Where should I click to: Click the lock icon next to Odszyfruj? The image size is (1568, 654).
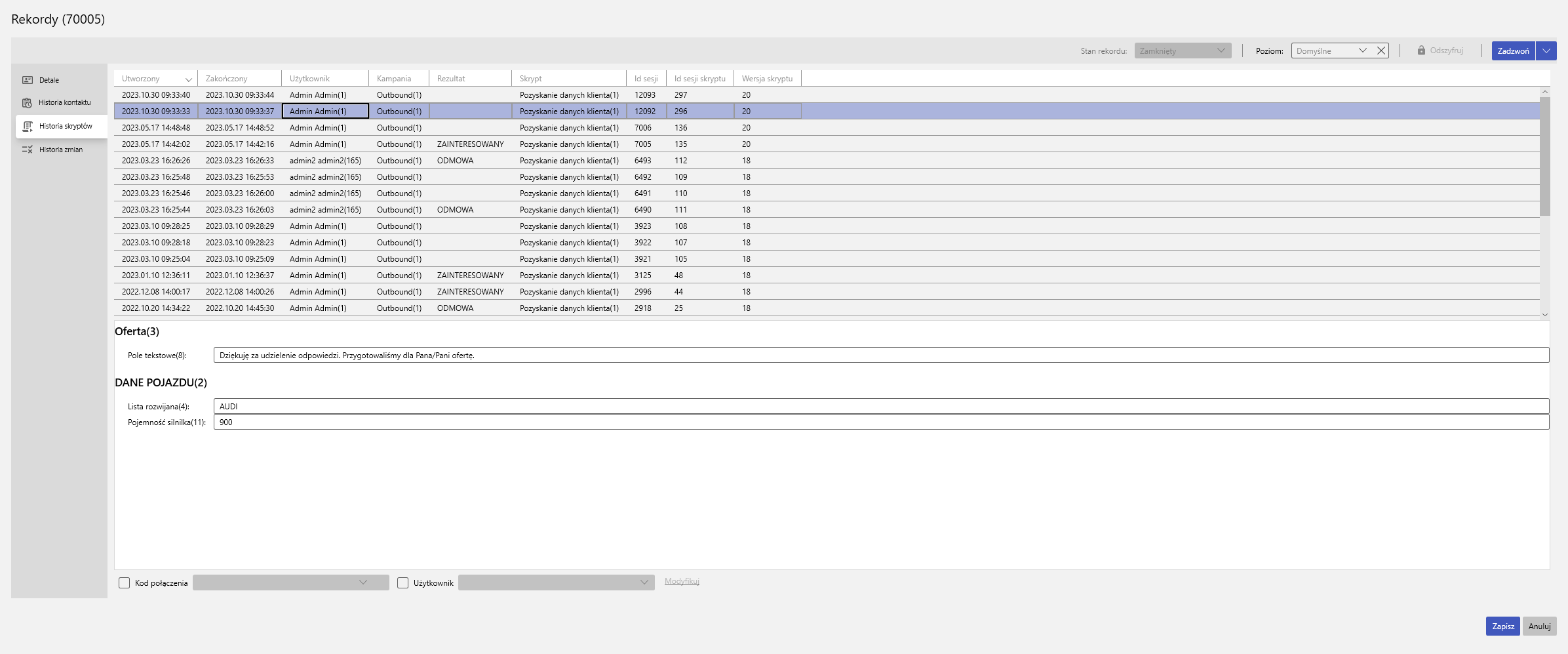coord(1421,51)
